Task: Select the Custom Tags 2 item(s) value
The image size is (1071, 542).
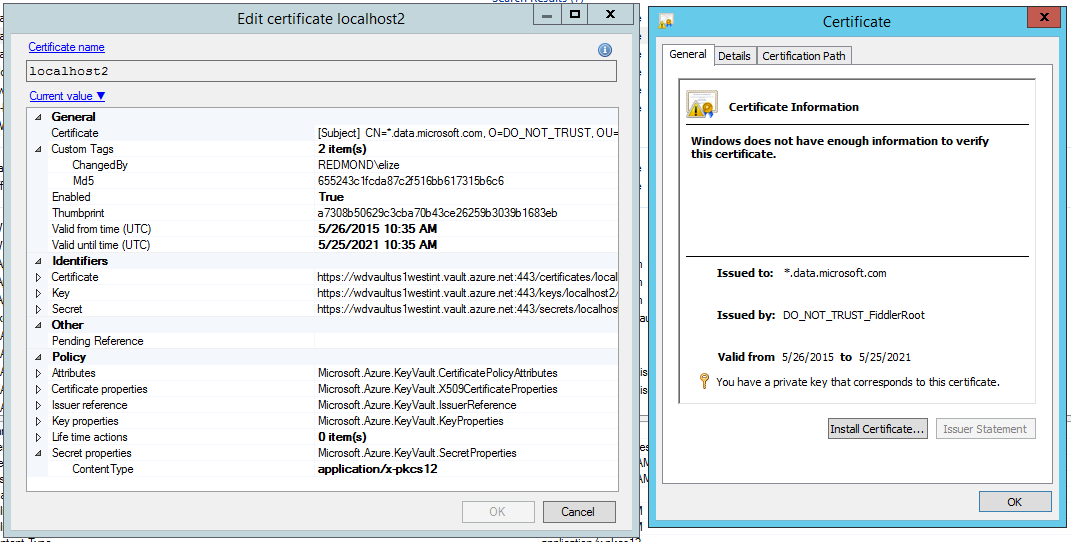Action: pos(342,149)
